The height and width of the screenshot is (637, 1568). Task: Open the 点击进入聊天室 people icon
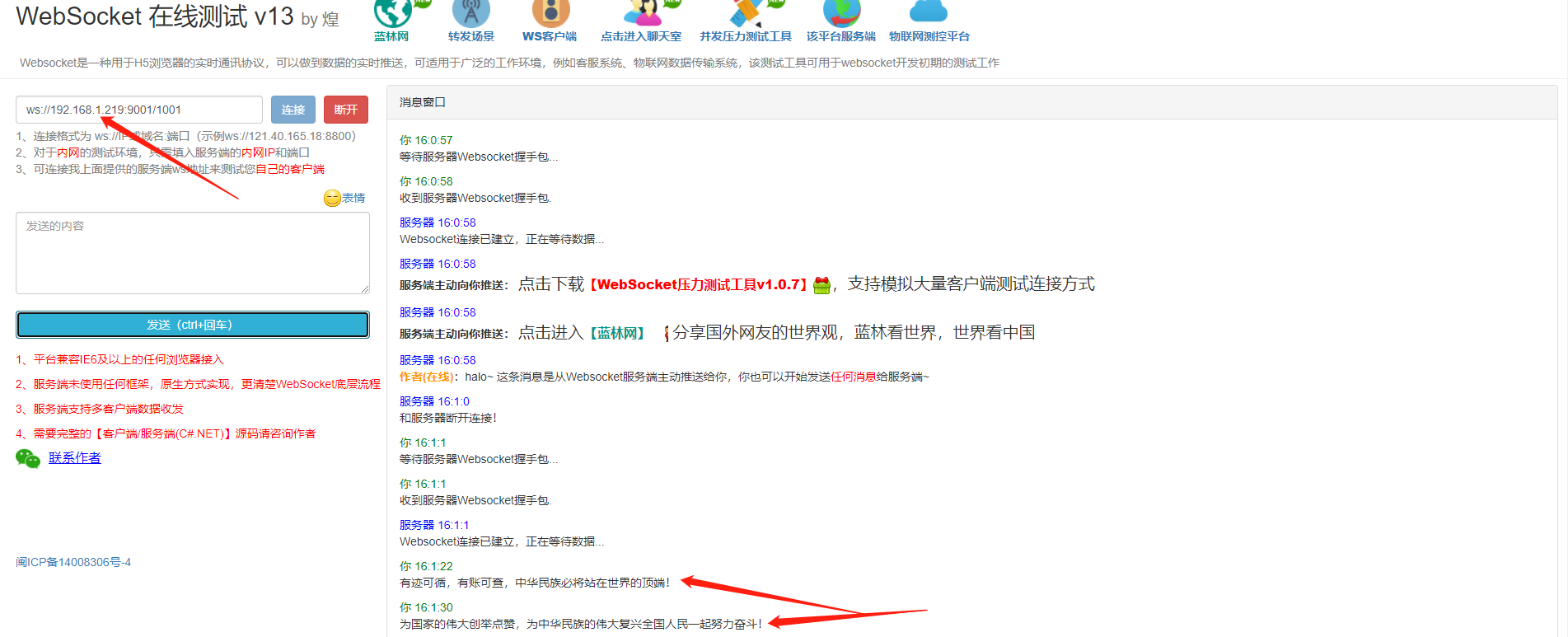644,12
